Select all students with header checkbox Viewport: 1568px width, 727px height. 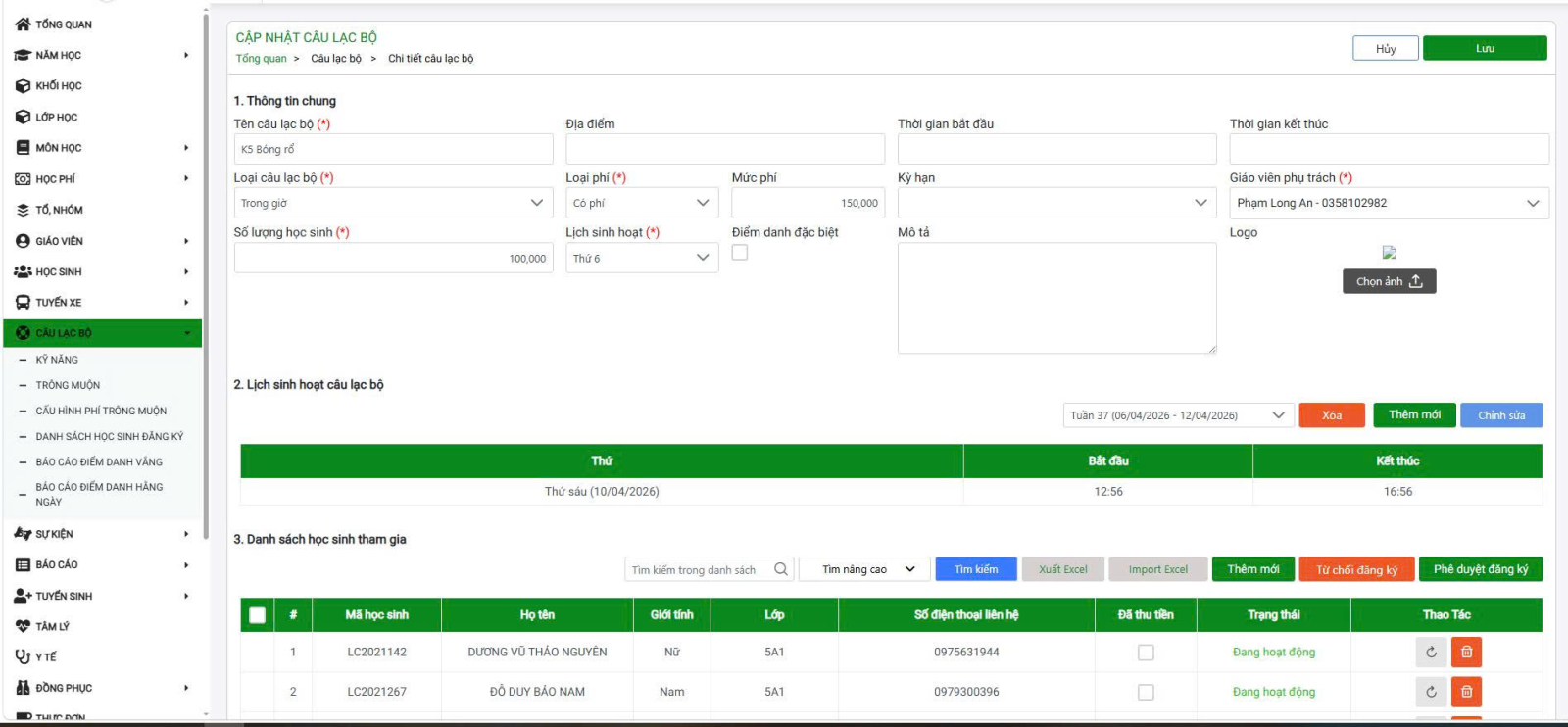pos(257,615)
